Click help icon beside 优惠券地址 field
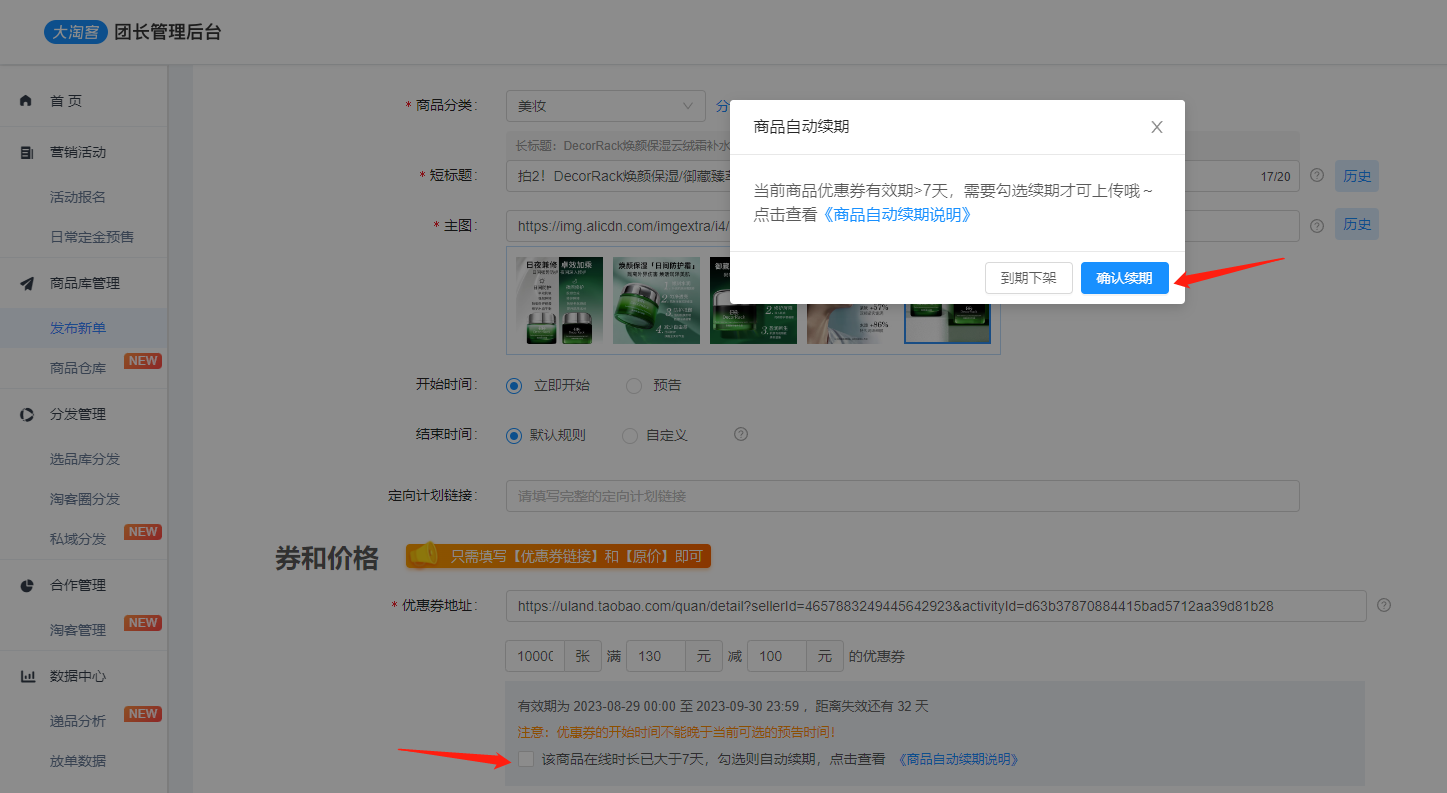This screenshot has height=793, width=1447. click(x=1384, y=605)
